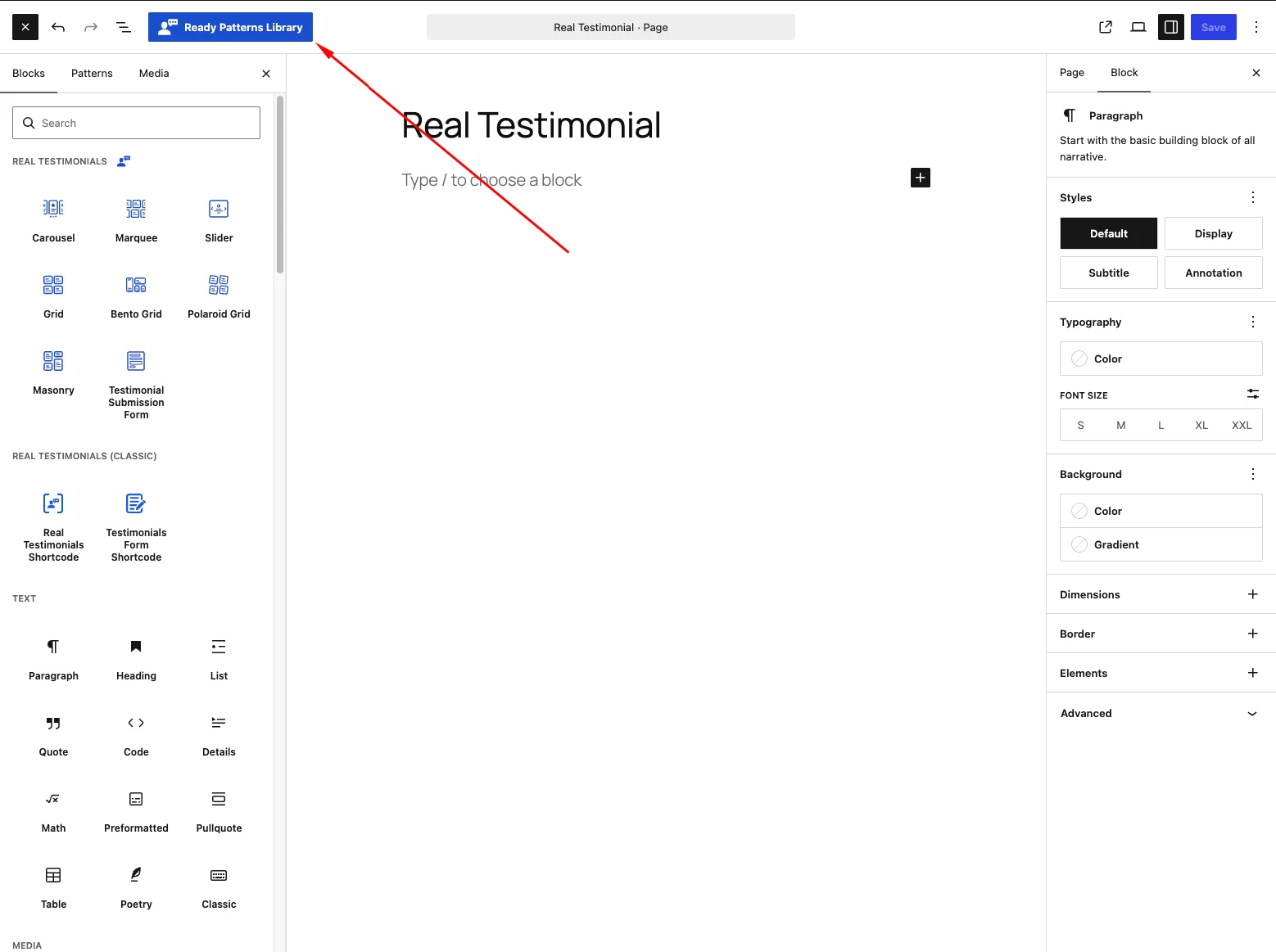Select the Default paragraph style
The image size is (1276, 952).
1109,233
